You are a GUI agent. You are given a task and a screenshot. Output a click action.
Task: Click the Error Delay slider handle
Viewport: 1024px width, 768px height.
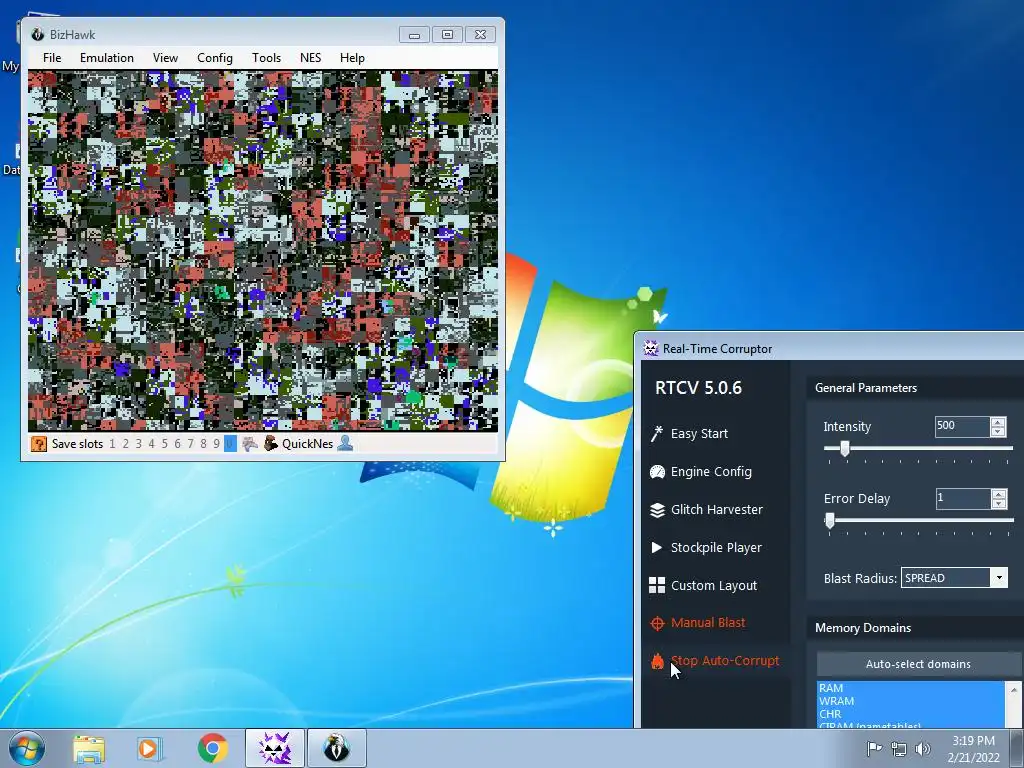point(829,520)
